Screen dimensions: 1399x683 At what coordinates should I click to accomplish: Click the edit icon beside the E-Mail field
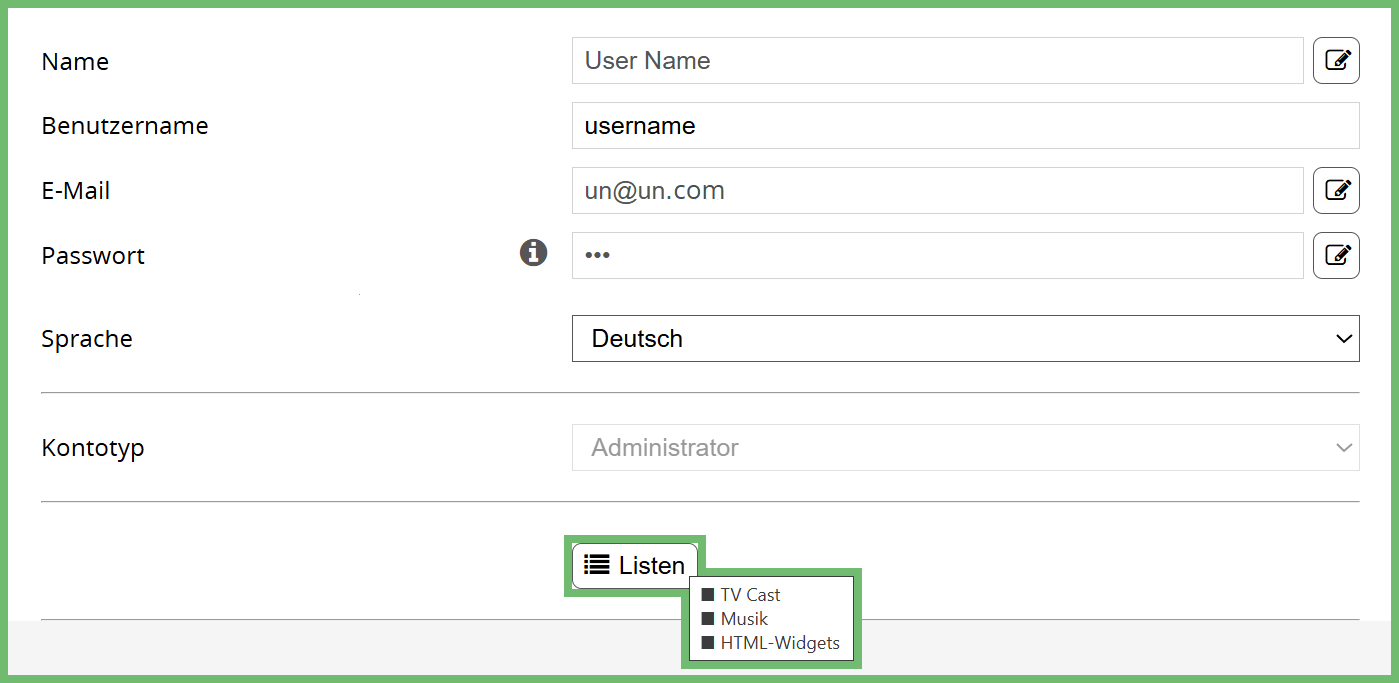(1336, 190)
